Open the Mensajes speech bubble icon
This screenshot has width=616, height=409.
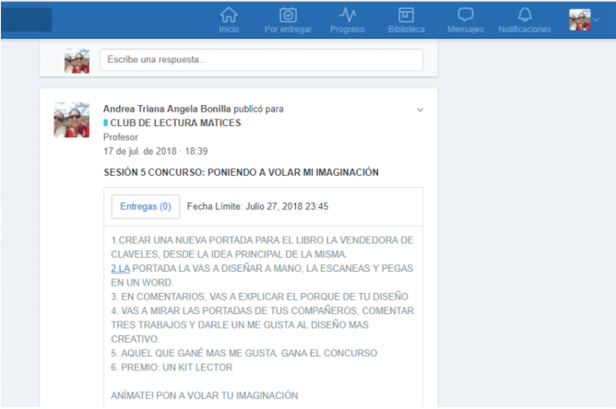465,15
